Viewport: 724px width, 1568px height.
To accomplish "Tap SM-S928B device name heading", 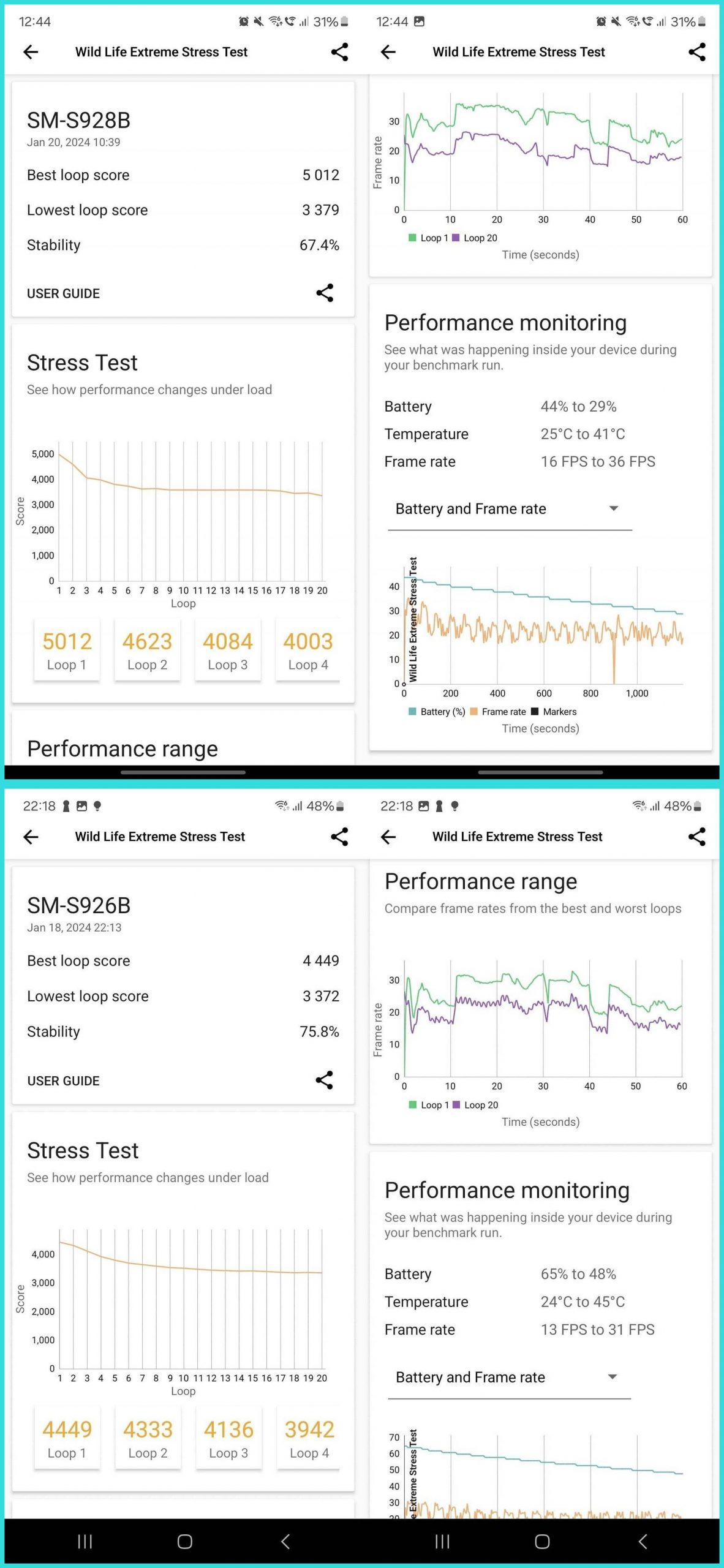I will click(78, 121).
